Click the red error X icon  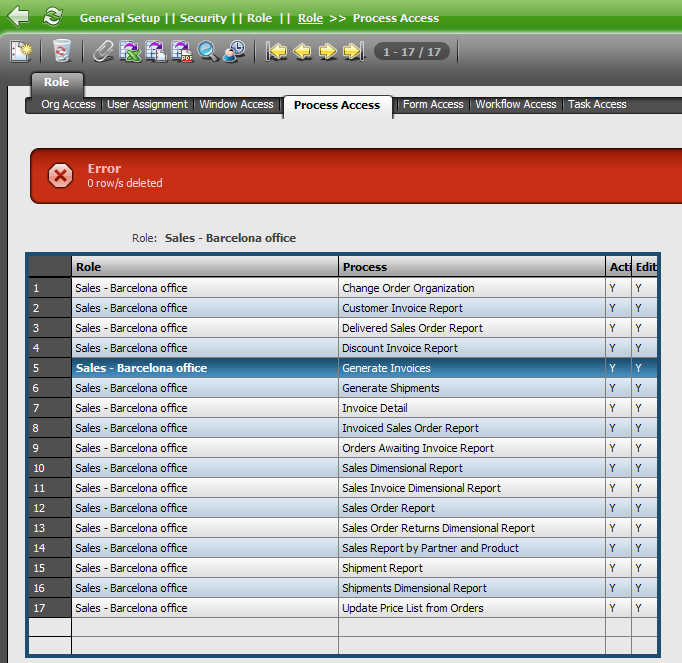(x=60, y=176)
